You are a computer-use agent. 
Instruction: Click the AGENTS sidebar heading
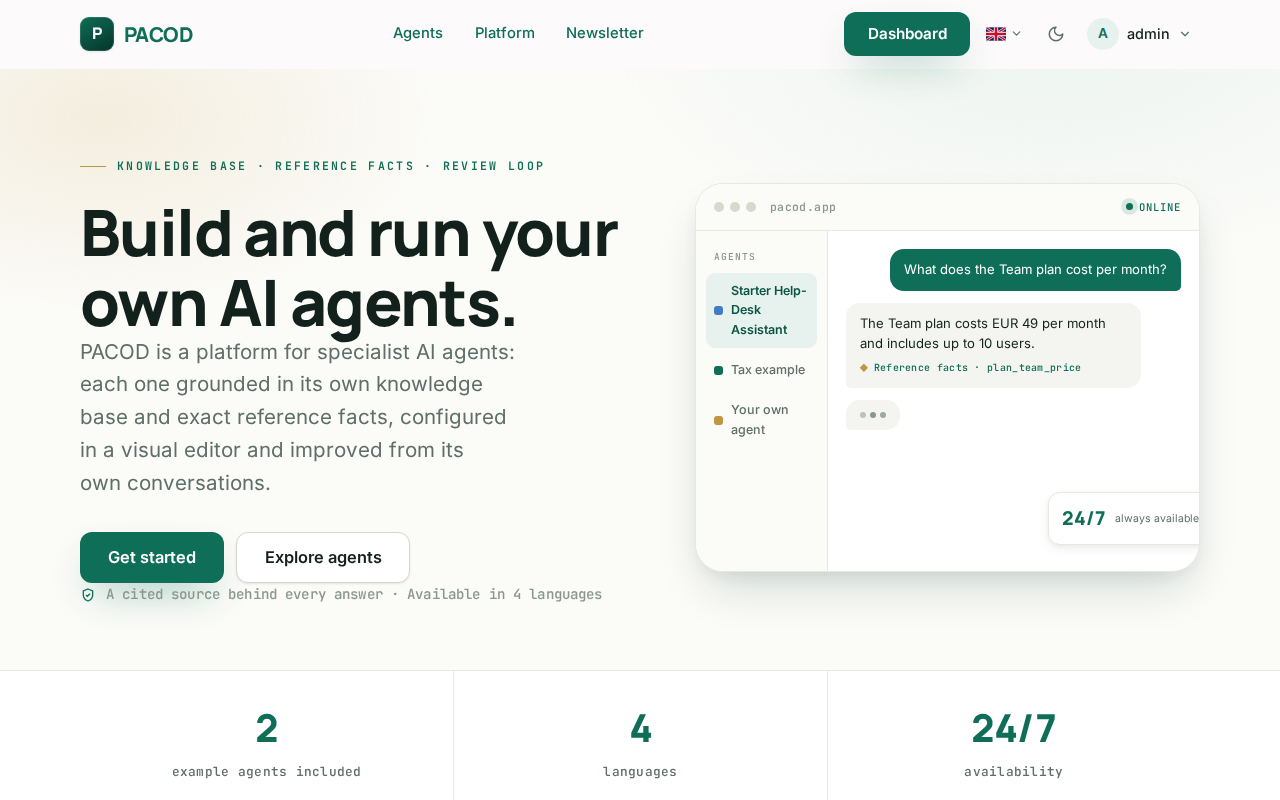pyautogui.click(x=735, y=257)
